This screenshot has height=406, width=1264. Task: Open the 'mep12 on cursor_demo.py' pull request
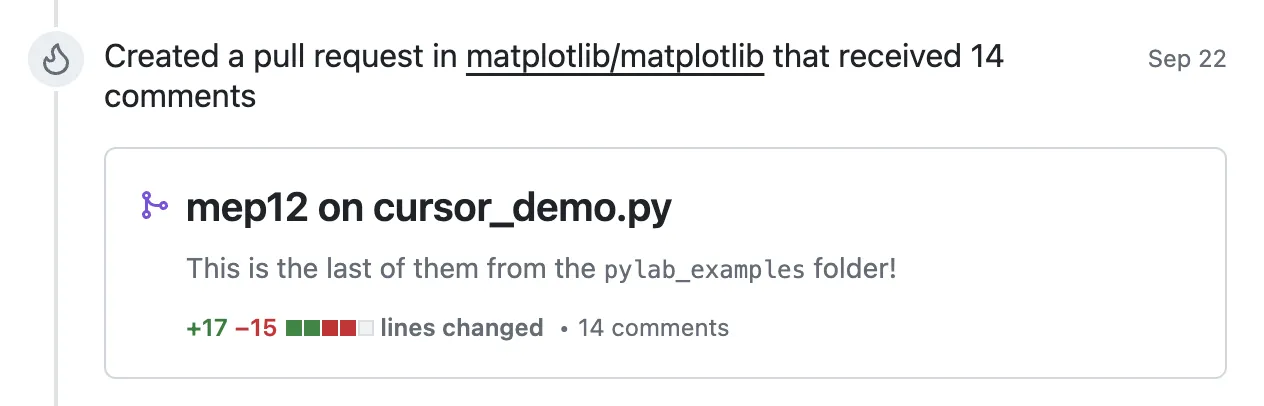(x=429, y=208)
